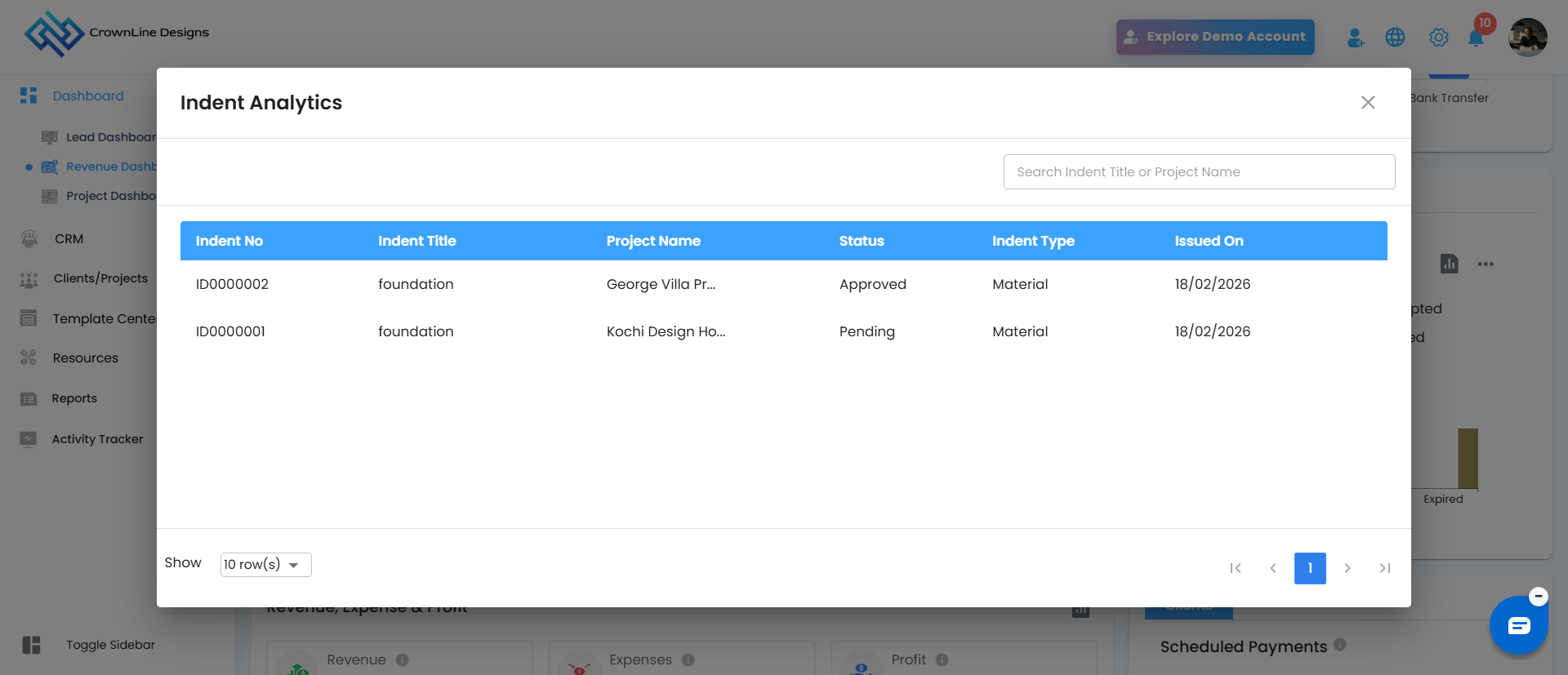Open the Activity Tracker menu item
The width and height of the screenshot is (1568, 675).
pyautogui.click(x=97, y=439)
